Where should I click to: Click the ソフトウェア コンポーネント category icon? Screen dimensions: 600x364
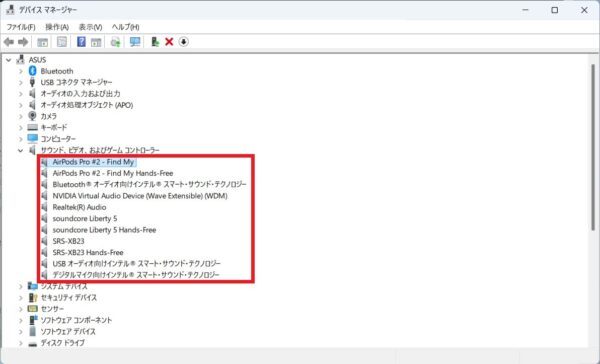[x=33, y=320]
